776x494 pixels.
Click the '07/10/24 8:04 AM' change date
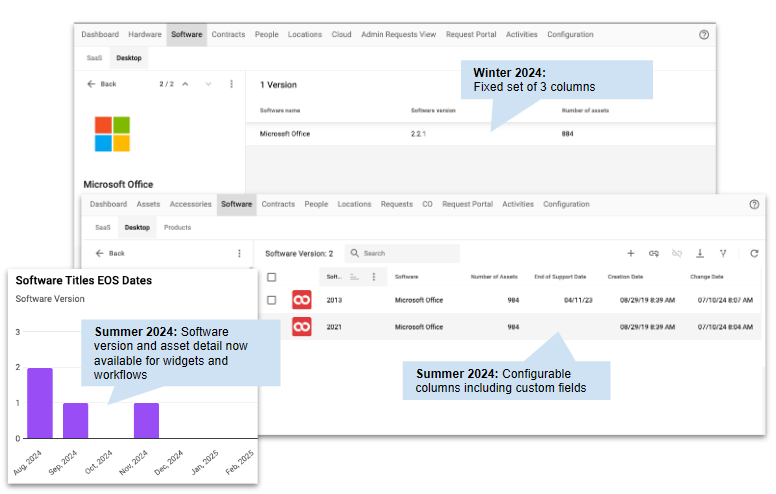pos(725,327)
